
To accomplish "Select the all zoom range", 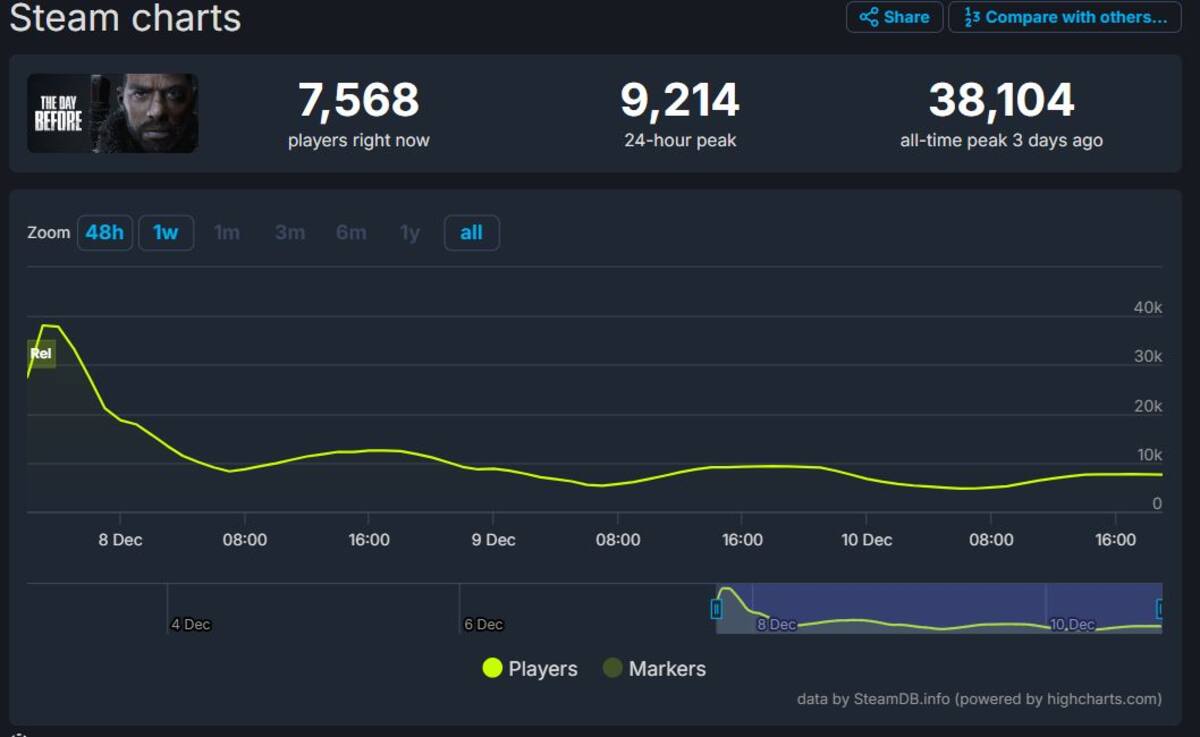I will click(471, 233).
